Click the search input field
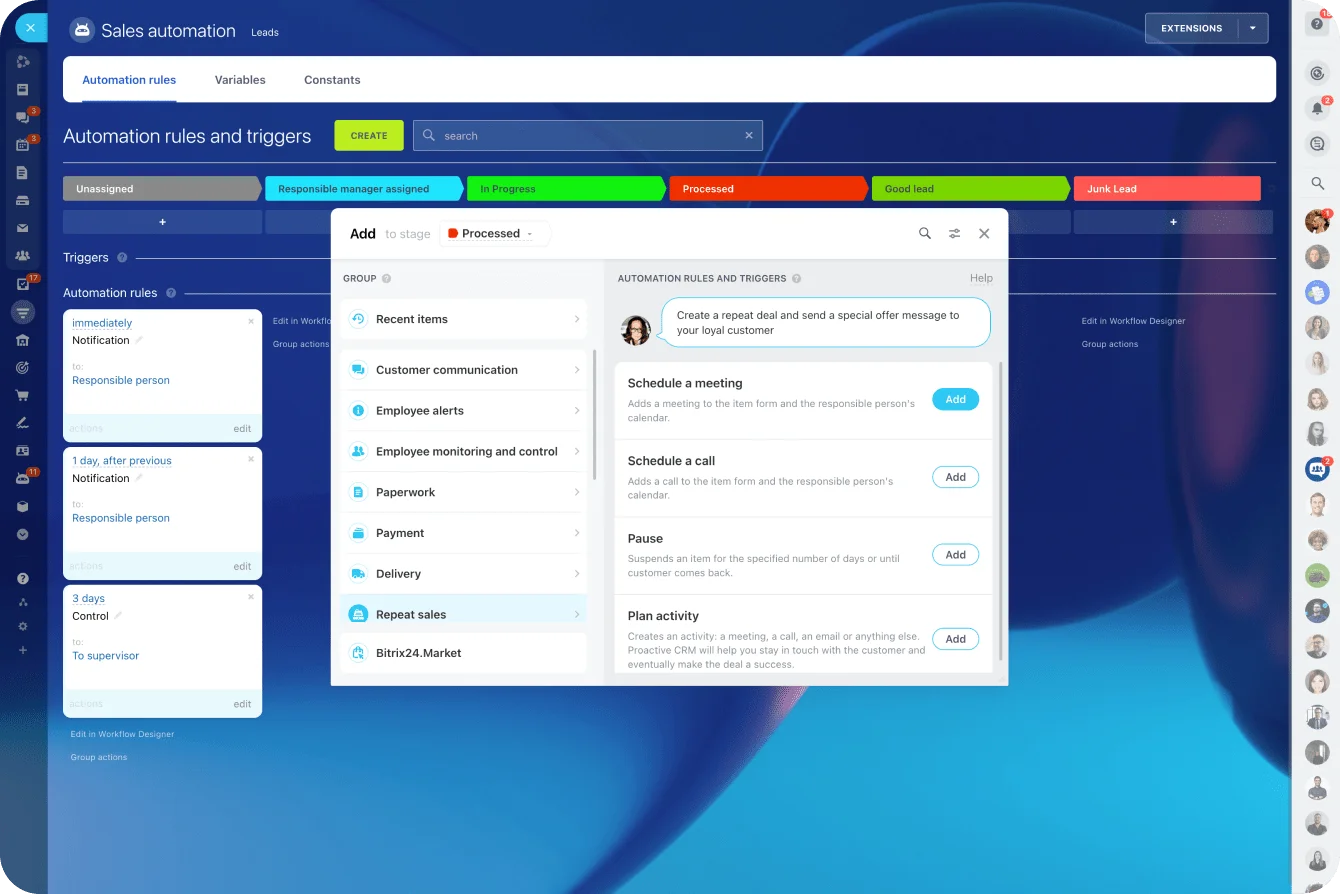The height and width of the screenshot is (894, 1340). click(590, 136)
